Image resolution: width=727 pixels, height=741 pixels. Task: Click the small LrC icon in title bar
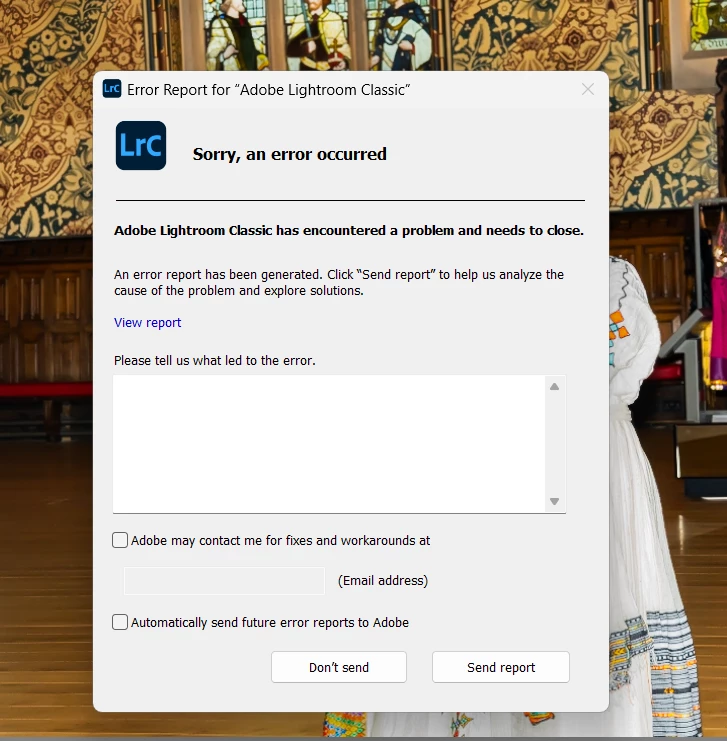click(x=112, y=89)
